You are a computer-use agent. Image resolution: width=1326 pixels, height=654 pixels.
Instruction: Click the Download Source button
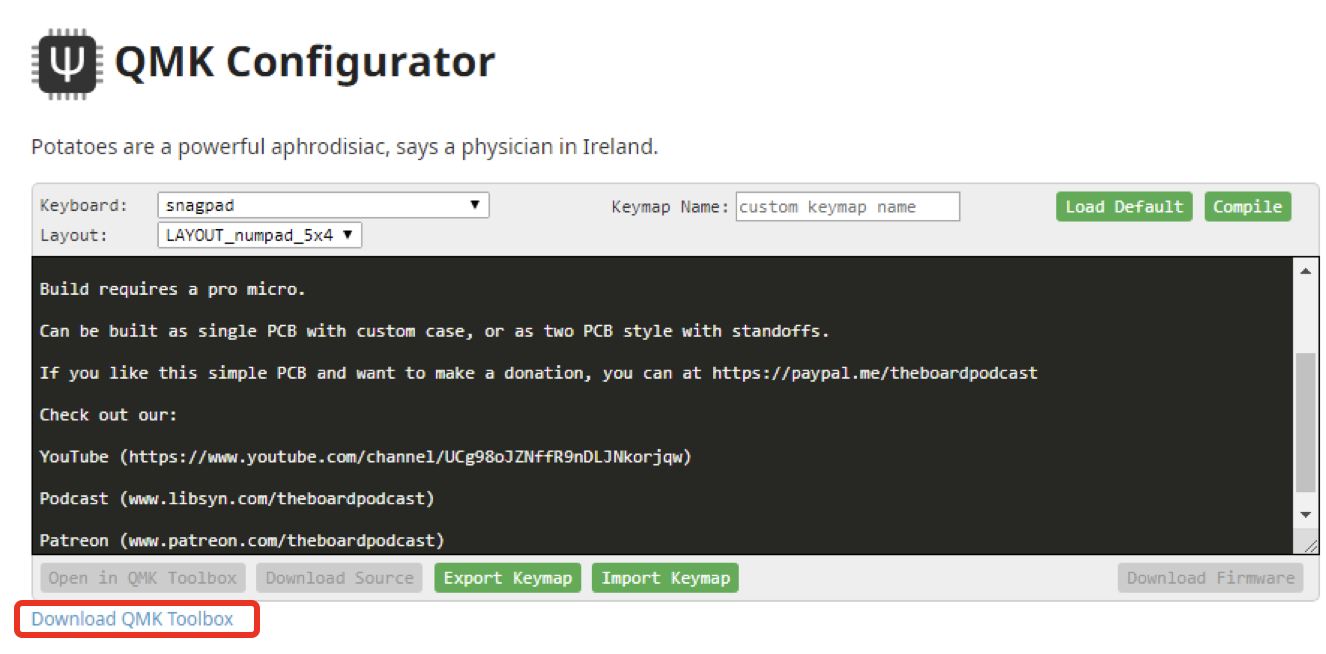click(339, 578)
